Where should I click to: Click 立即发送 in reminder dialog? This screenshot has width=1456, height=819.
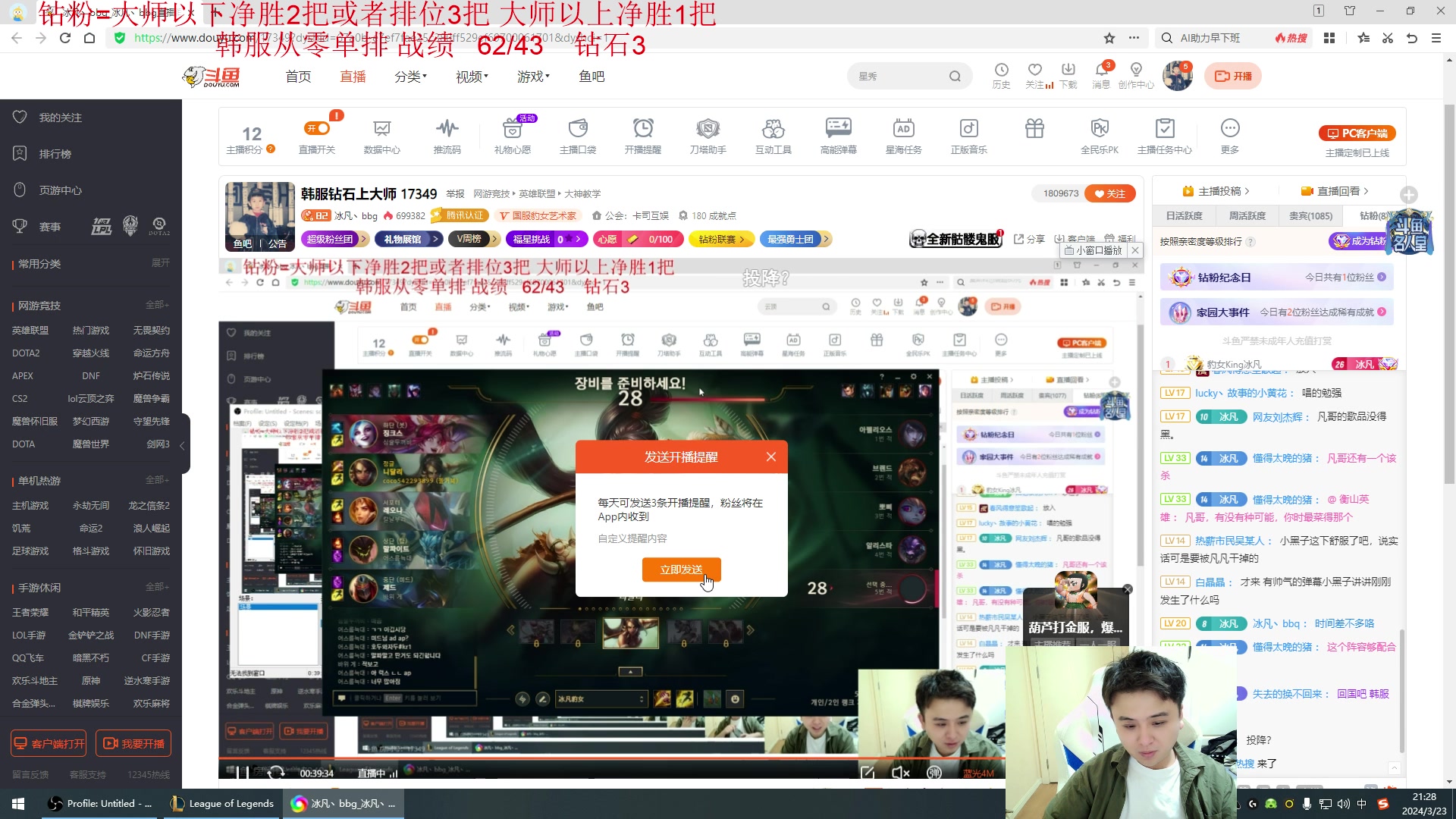[x=681, y=570]
